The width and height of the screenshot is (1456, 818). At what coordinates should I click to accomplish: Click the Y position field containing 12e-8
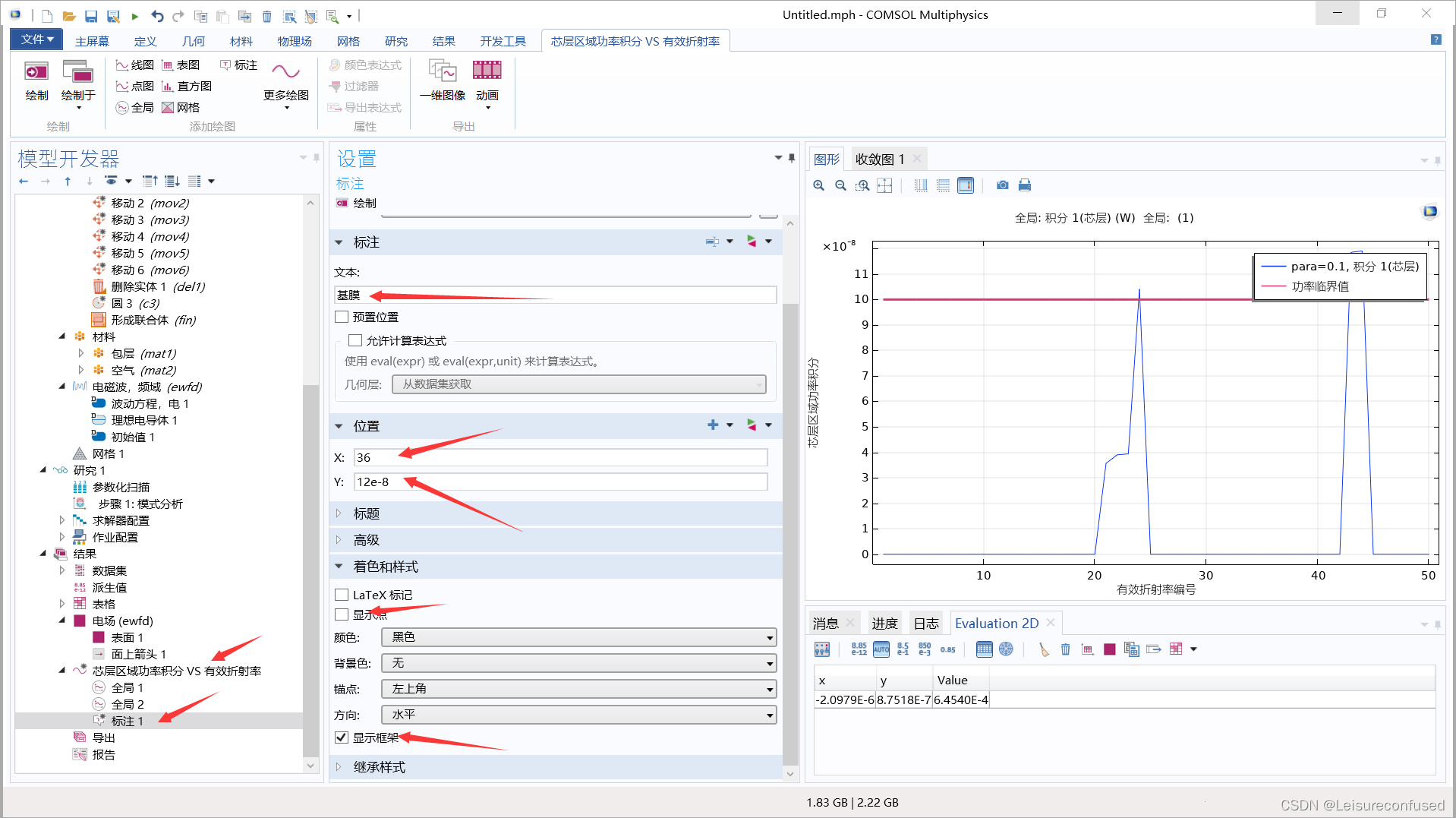pyautogui.click(x=560, y=482)
